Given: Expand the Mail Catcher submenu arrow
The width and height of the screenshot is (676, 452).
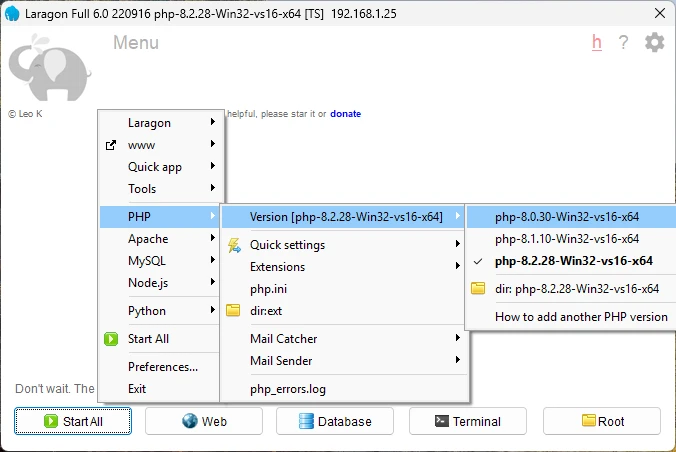Looking at the screenshot, I should click(x=457, y=337).
